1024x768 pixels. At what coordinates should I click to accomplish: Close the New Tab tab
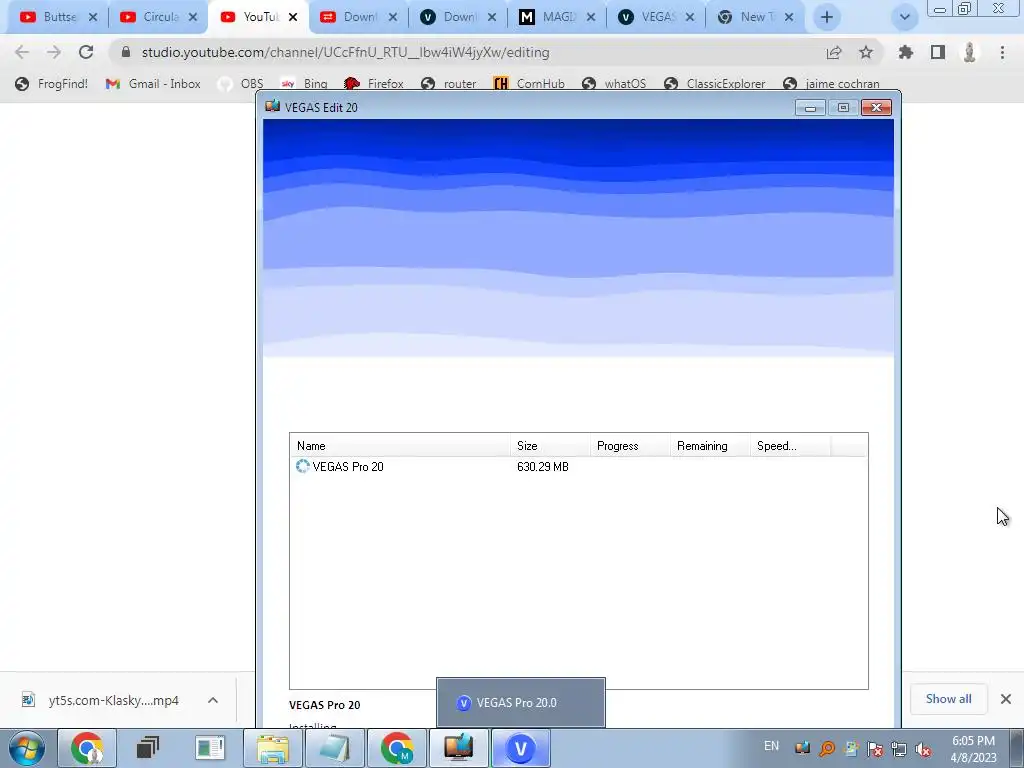(x=789, y=18)
